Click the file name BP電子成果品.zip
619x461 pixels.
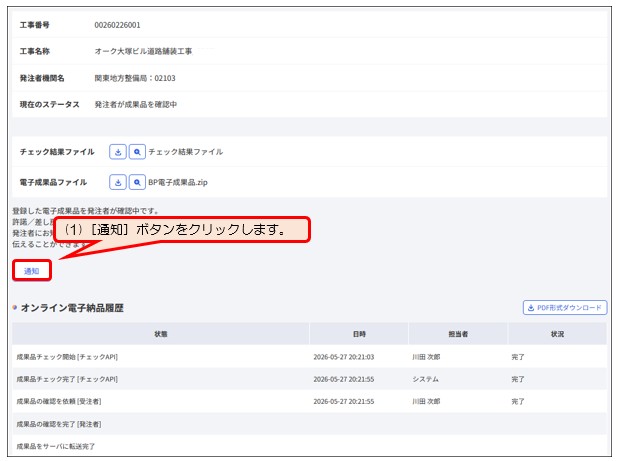[x=178, y=182]
